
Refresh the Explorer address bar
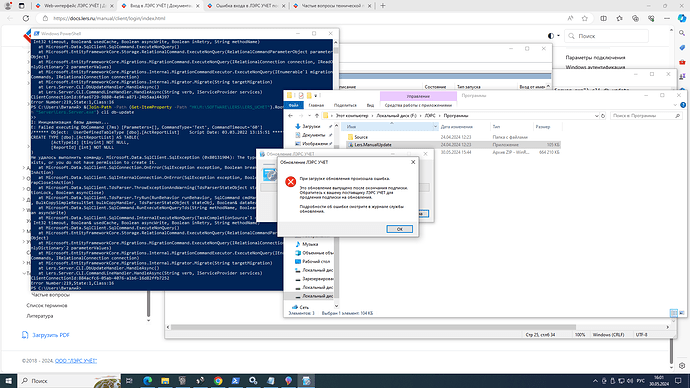pyautogui.click(x=603, y=116)
